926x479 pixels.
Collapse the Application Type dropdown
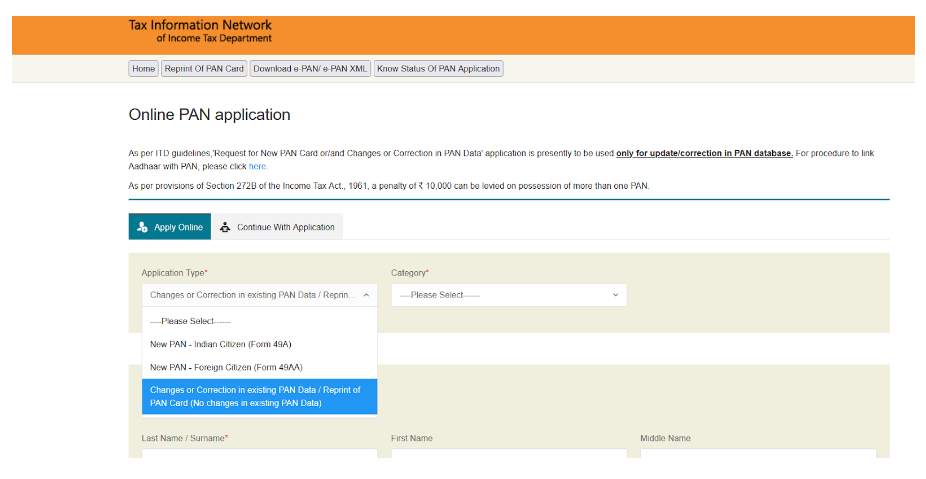click(259, 295)
